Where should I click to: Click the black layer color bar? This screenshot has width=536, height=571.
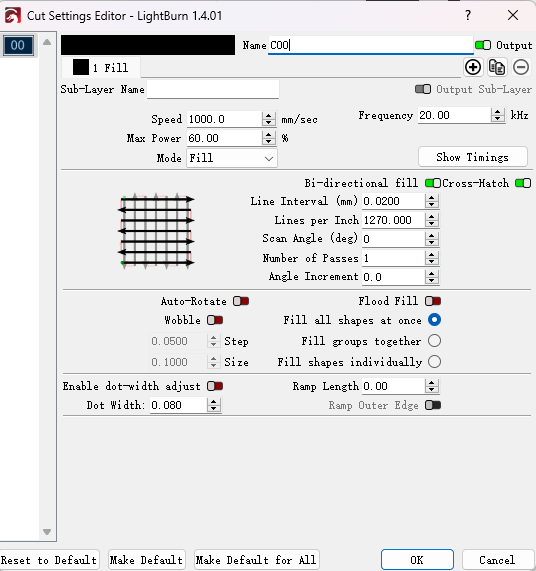148,45
